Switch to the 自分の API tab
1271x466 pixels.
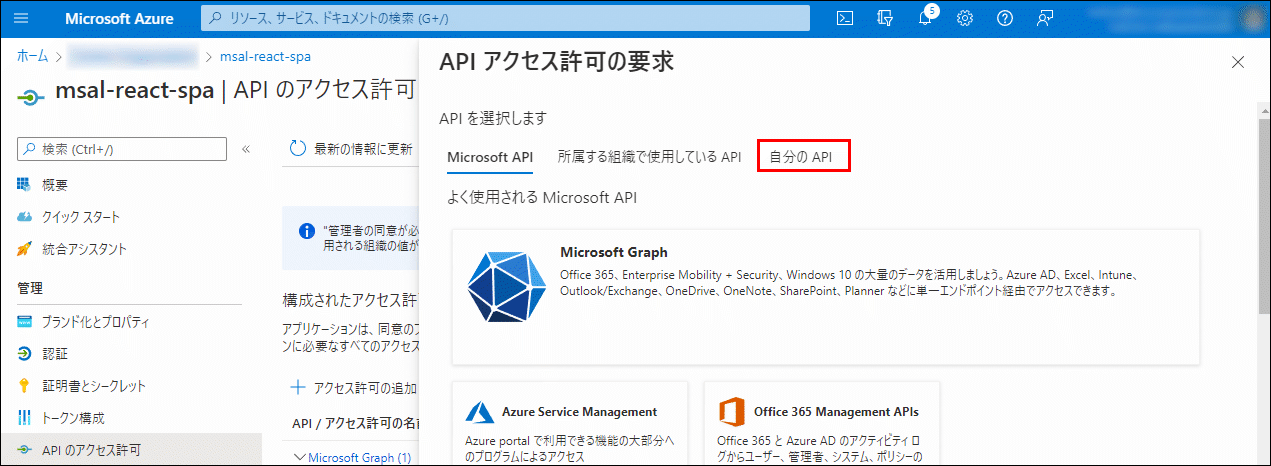coord(803,157)
